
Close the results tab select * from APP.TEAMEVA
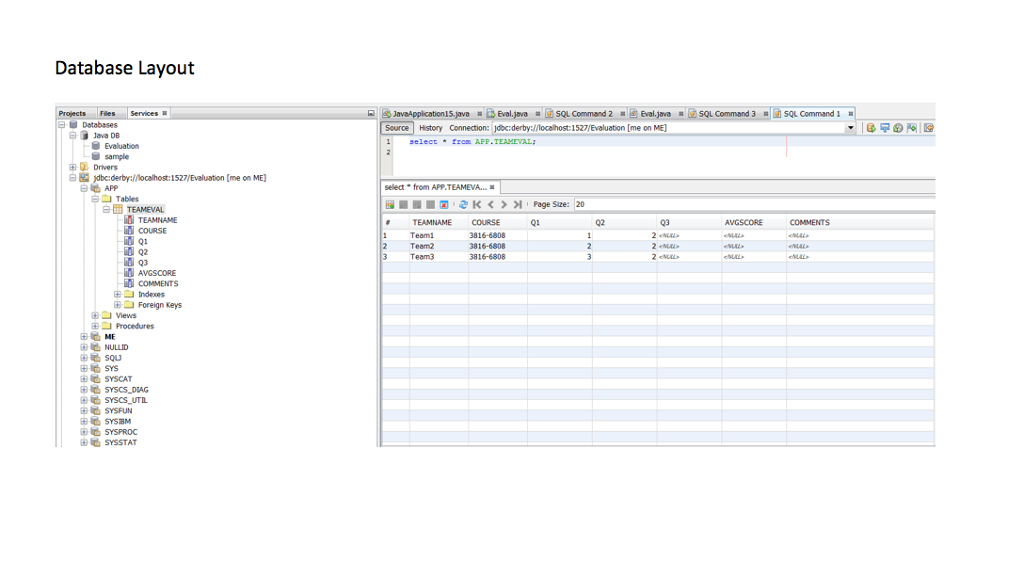click(x=492, y=187)
